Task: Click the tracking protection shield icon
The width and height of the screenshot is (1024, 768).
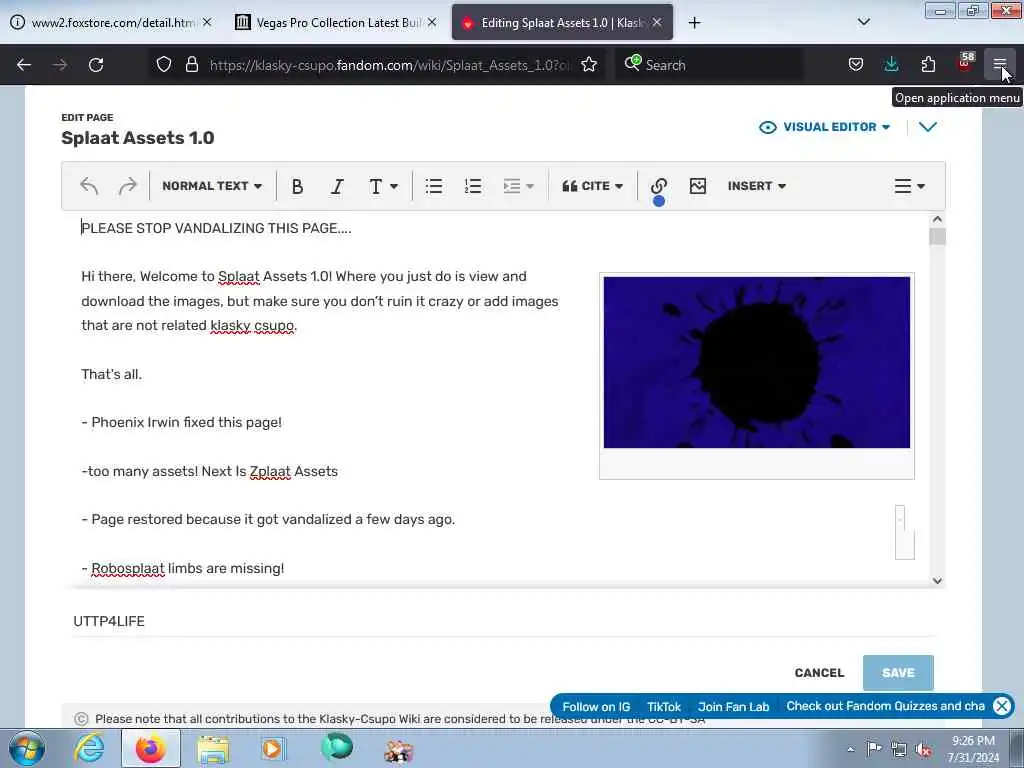Action: 164,64
